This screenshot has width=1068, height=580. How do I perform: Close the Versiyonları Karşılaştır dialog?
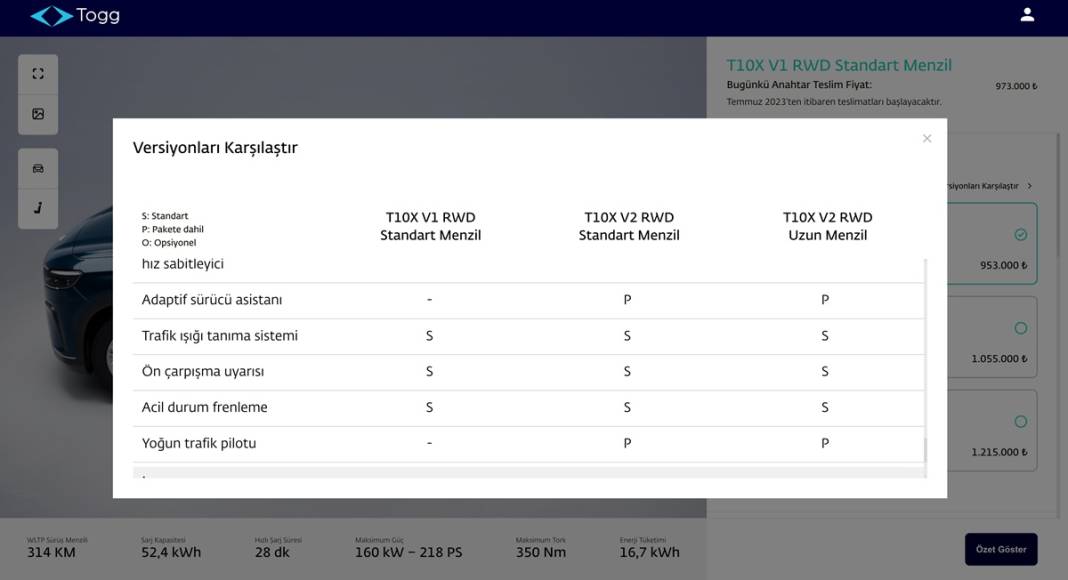pyautogui.click(x=927, y=139)
